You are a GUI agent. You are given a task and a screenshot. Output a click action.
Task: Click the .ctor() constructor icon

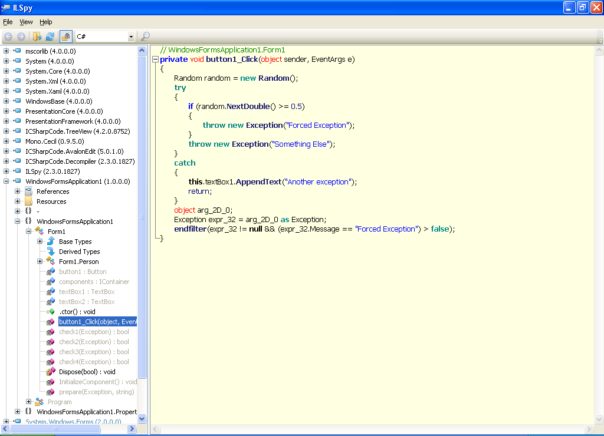[50, 312]
